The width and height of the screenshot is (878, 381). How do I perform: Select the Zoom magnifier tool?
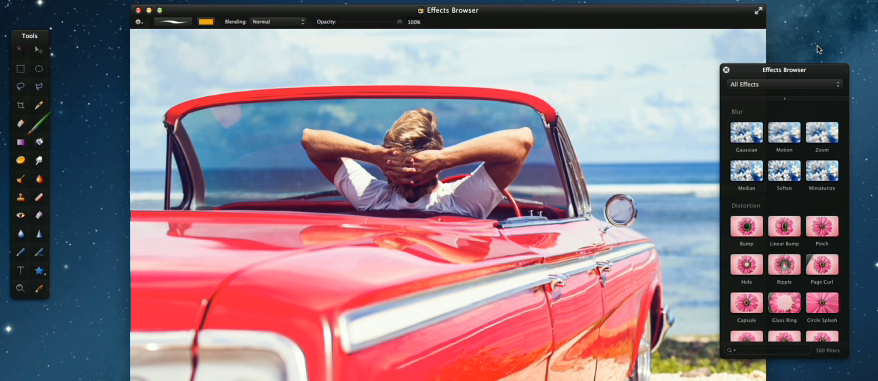tap(20, 288)
